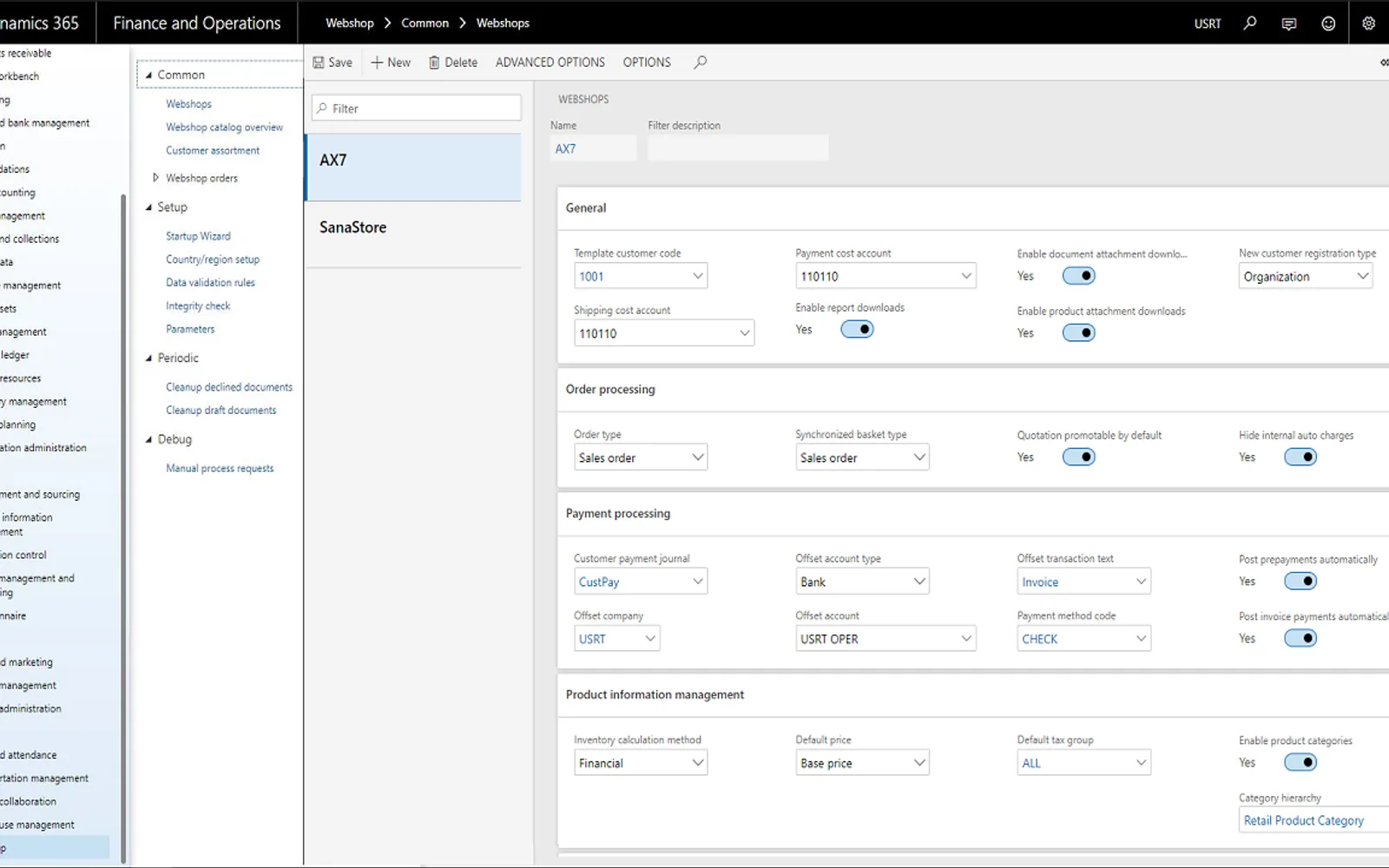
Task: Open ADVANCED OPTIONS menu
Action: pos(550,62)
